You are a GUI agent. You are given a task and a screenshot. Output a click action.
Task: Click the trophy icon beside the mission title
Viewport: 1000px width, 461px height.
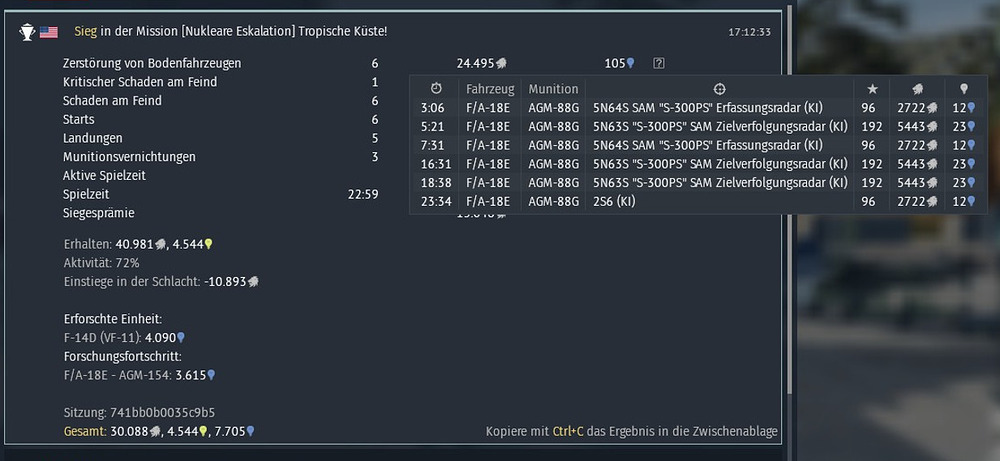click(x=27, y=32)
